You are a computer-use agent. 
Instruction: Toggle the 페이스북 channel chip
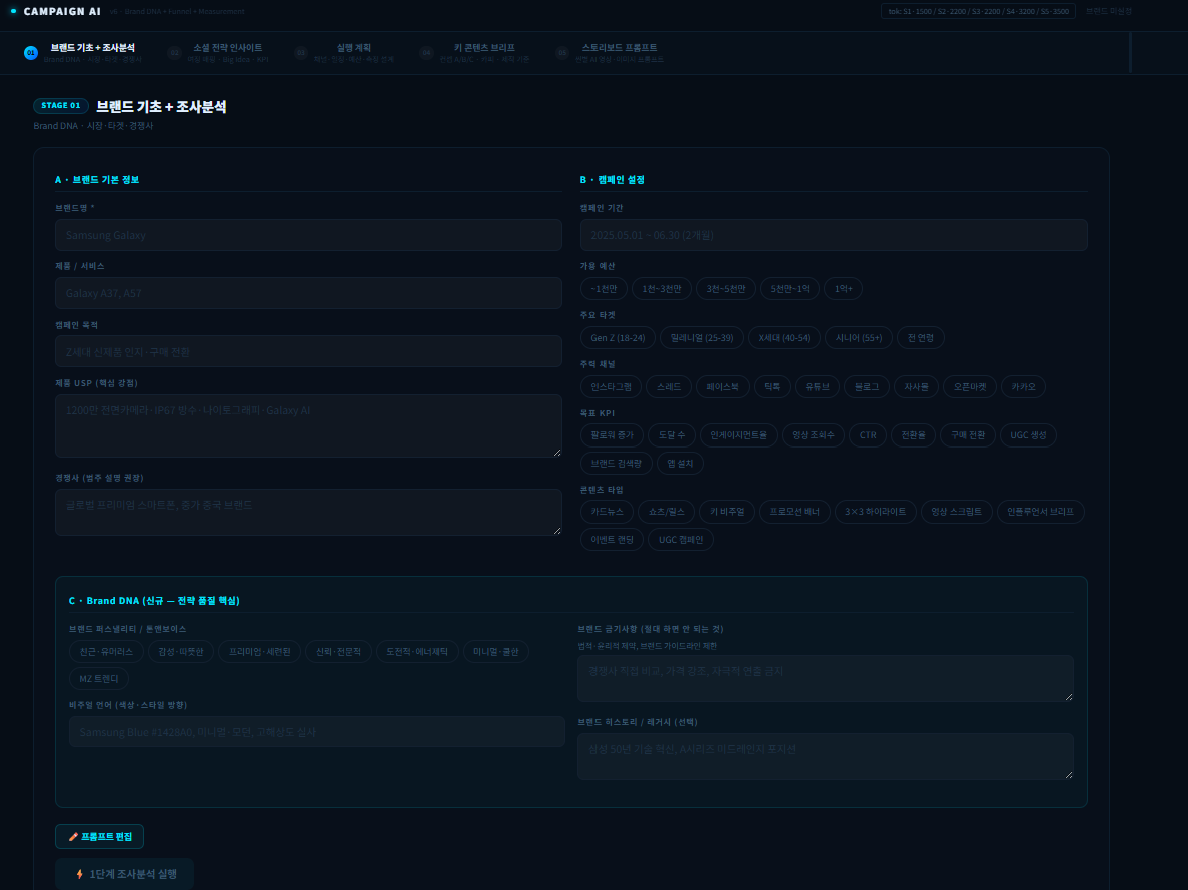pos(722,386)
